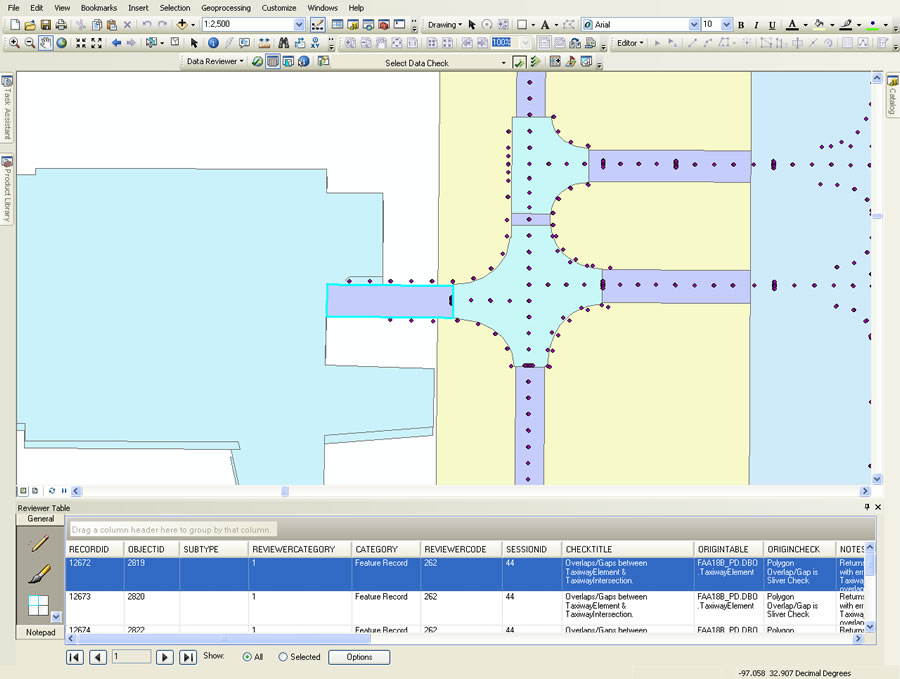
Task: Click the Reviewer Session Manager icon
Action: [x=258, y=61]
